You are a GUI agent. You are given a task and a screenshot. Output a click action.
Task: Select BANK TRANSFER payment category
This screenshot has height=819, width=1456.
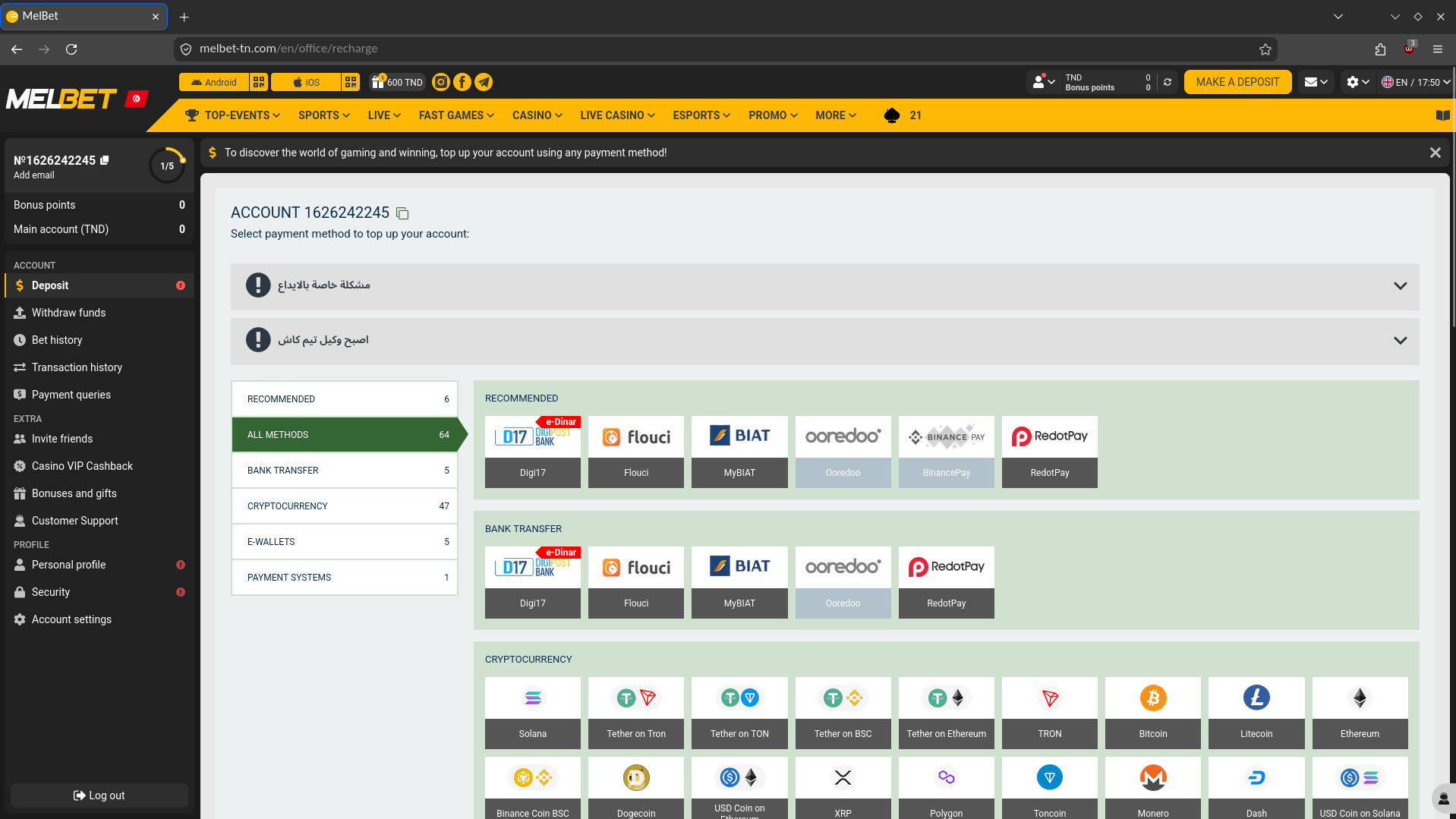point(345,471)
